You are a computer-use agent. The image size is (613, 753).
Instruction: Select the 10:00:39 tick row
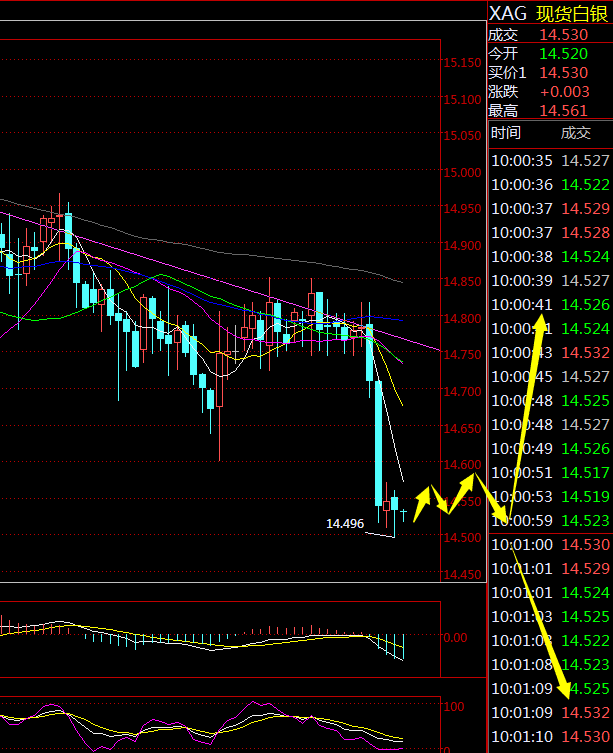coord(551,280)
